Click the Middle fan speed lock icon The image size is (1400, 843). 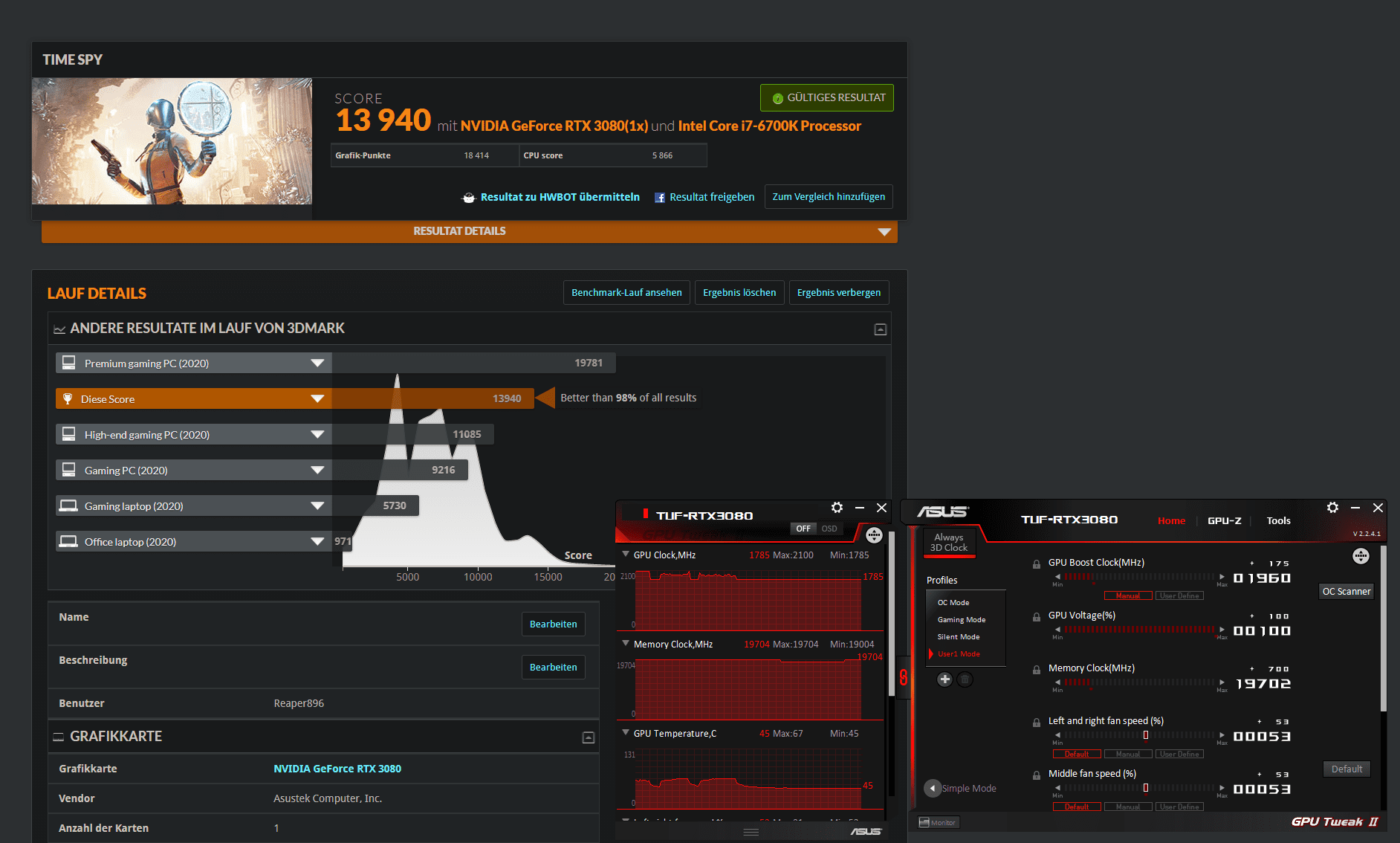[1036, 775]
